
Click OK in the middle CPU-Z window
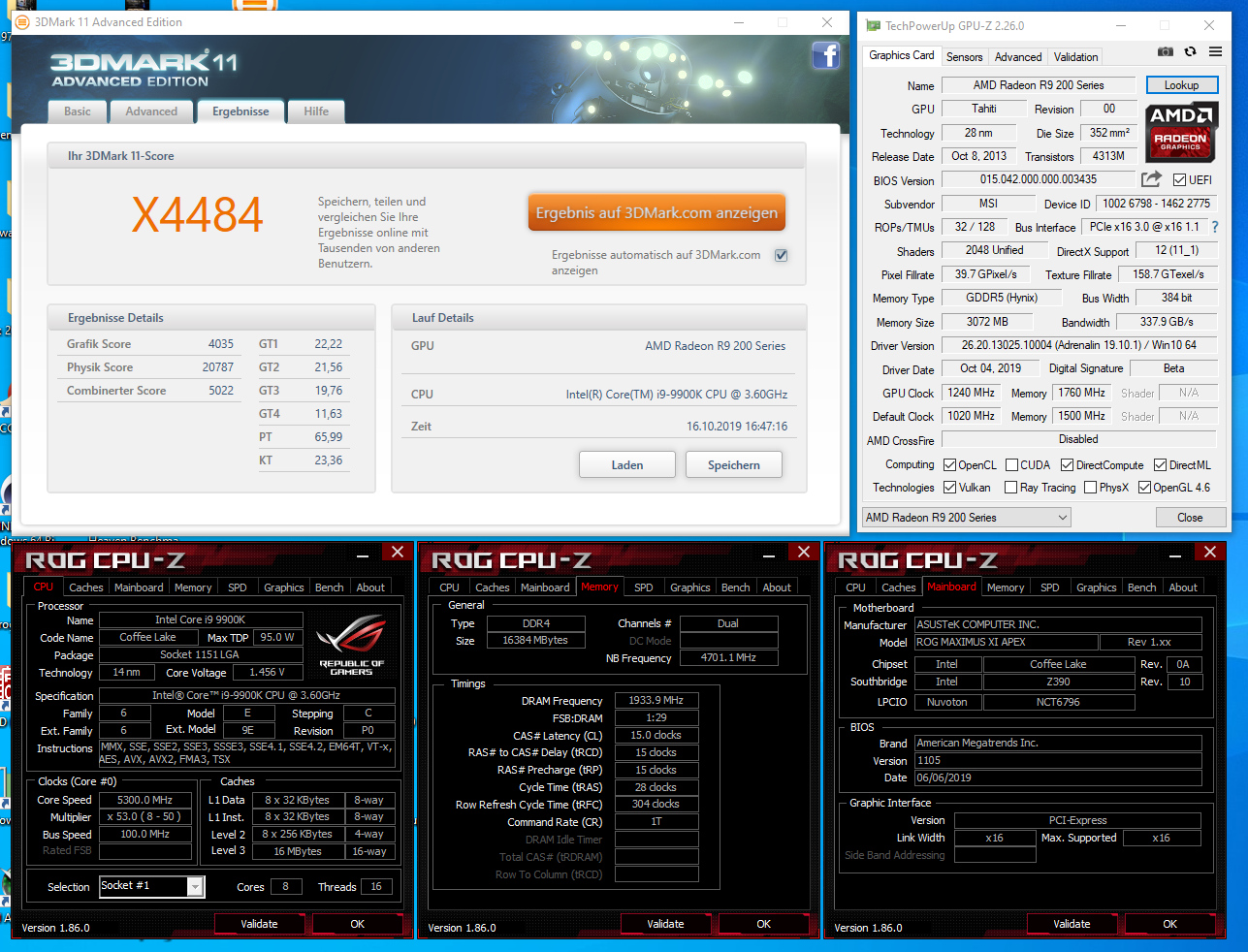[764, 924]
